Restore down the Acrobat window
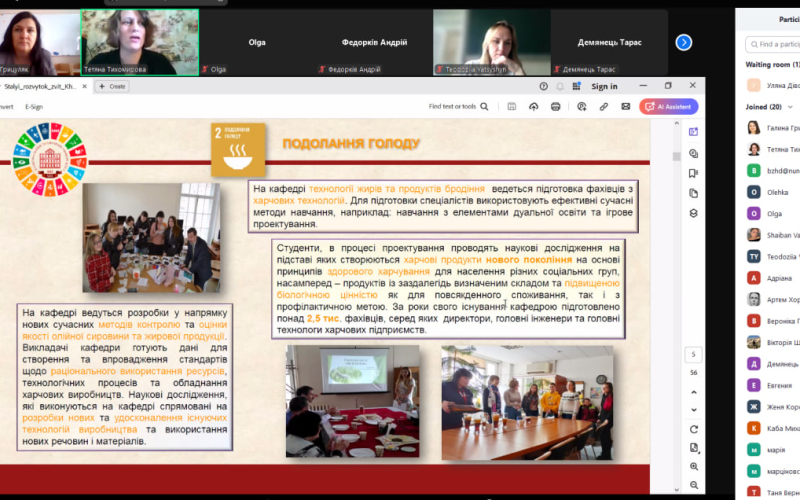This screenshot has width=800, height=500. (x=668, y=86)
